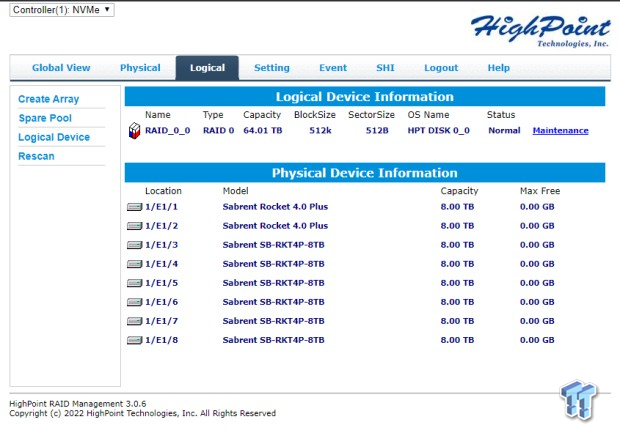
Task: Click the 8.00 TB capacity of 1/E1/4
Action: coord(457,264)
